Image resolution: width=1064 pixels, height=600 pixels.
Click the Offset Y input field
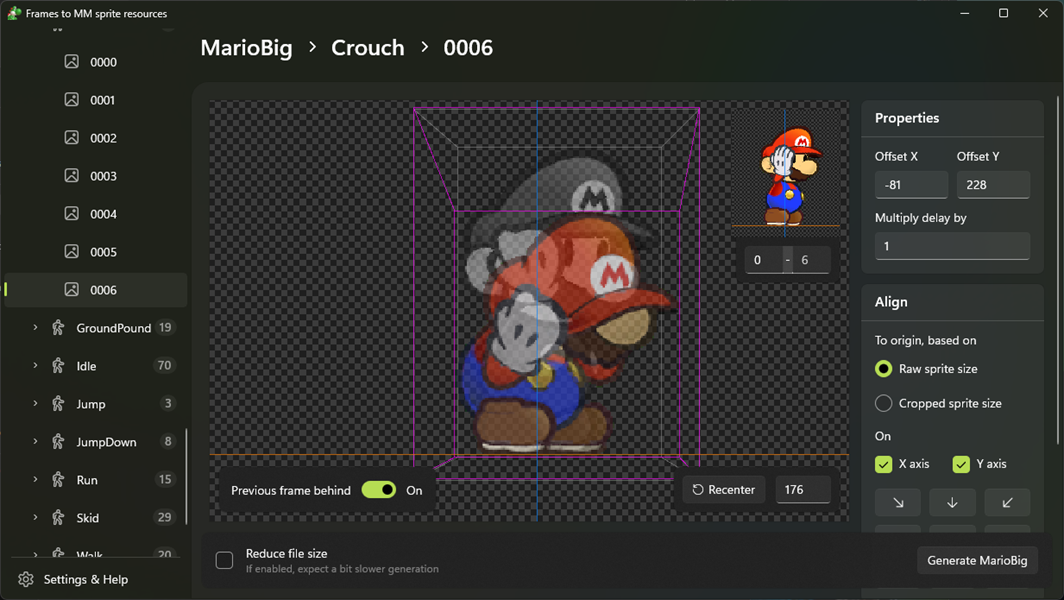993,185
